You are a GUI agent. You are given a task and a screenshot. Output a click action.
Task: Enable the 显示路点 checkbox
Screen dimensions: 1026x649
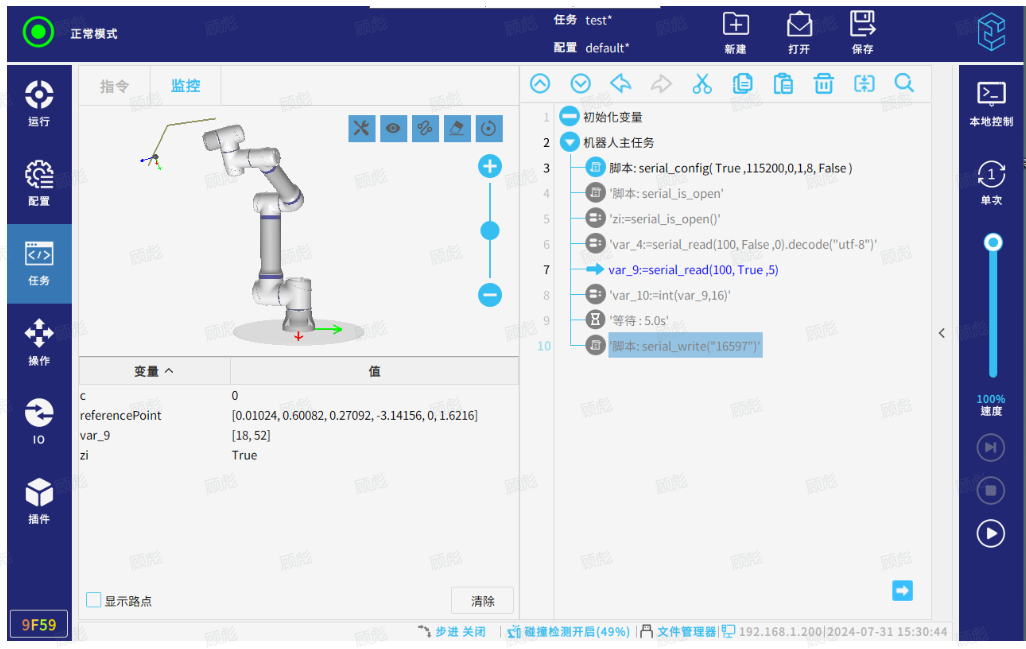tap(94, 600)
